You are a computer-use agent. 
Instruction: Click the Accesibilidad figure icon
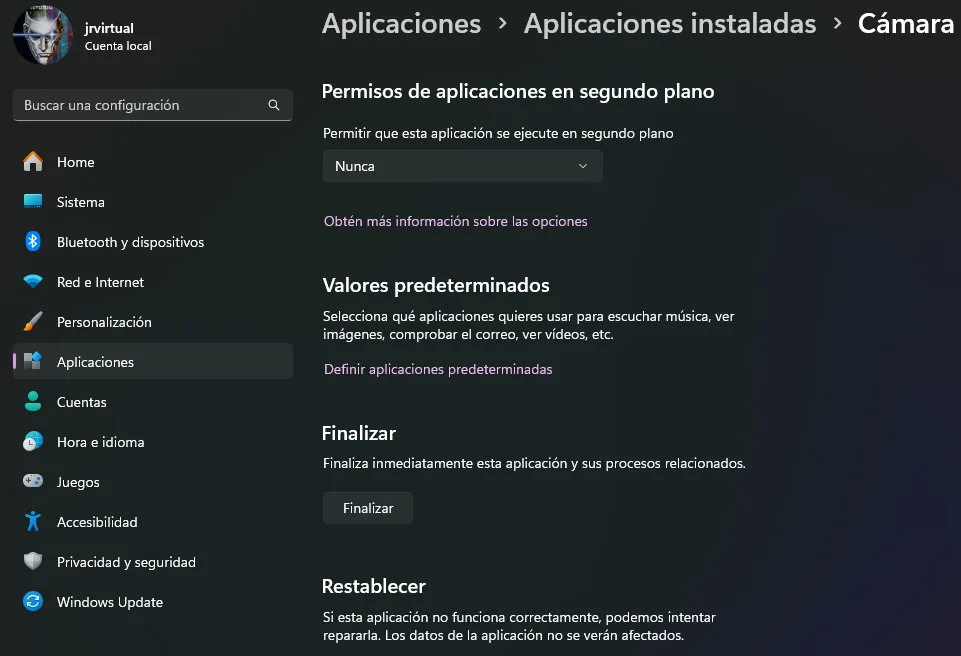coord(33,521)
